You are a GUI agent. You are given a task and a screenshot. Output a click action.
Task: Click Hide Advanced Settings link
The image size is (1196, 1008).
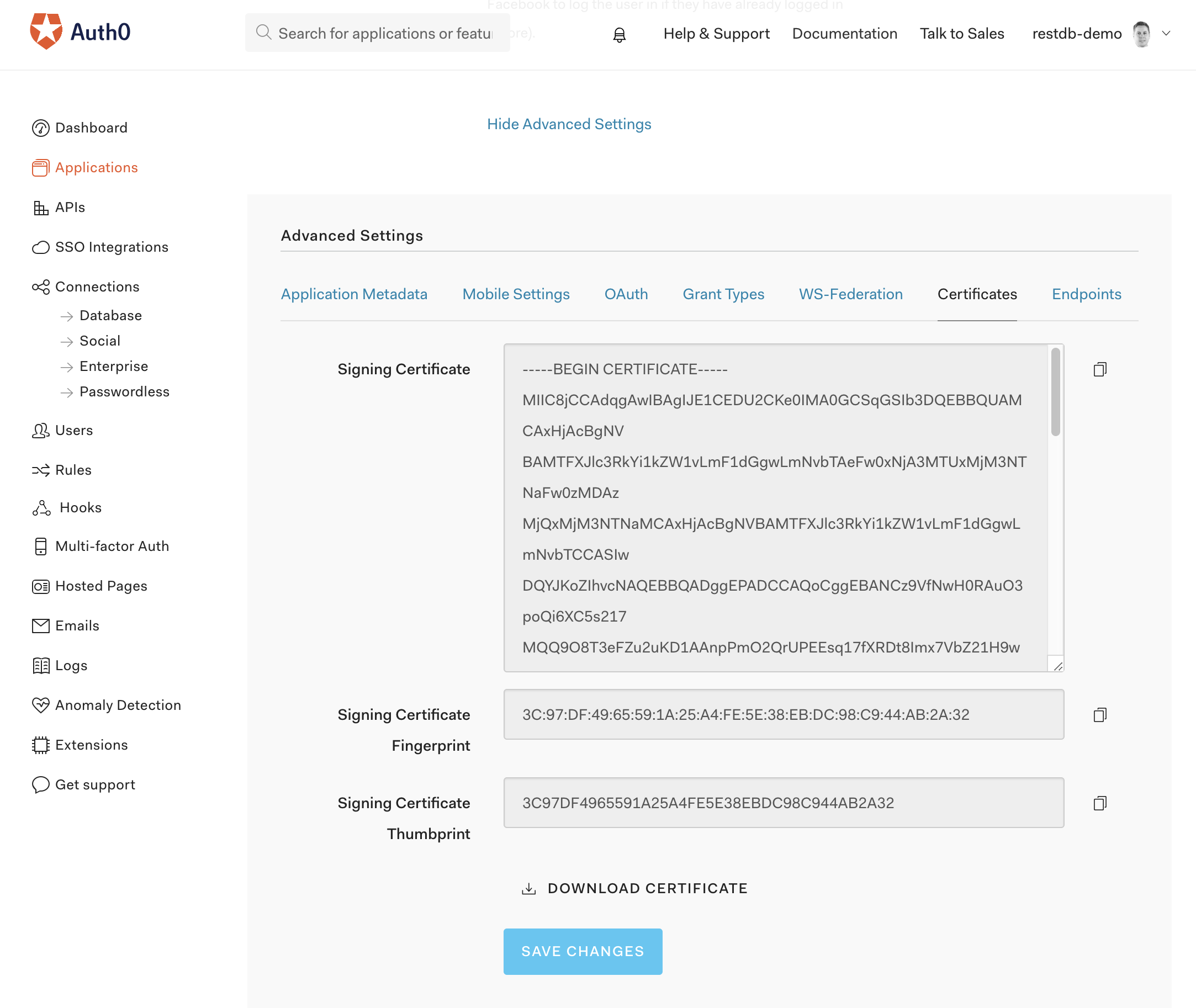569,124
